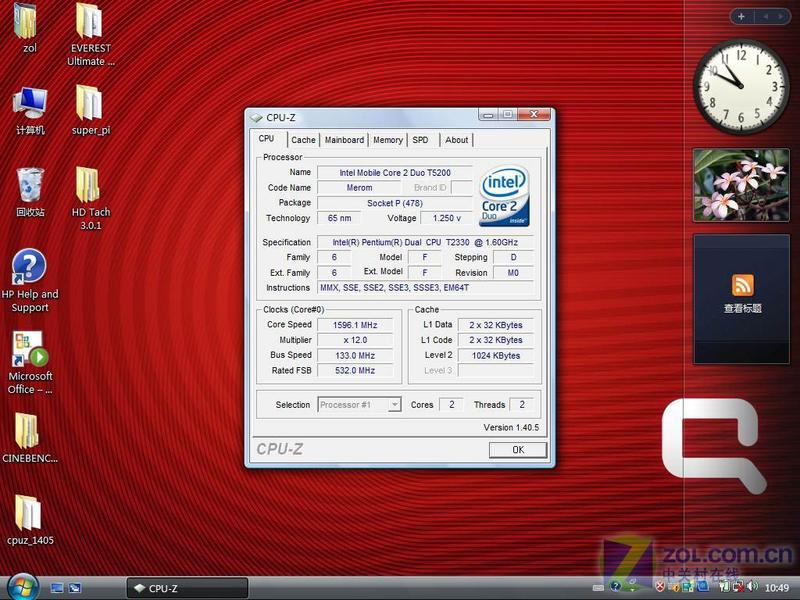
Task: Click the Core Speed 1596.1 MHz value
Action: pos(355,325)
